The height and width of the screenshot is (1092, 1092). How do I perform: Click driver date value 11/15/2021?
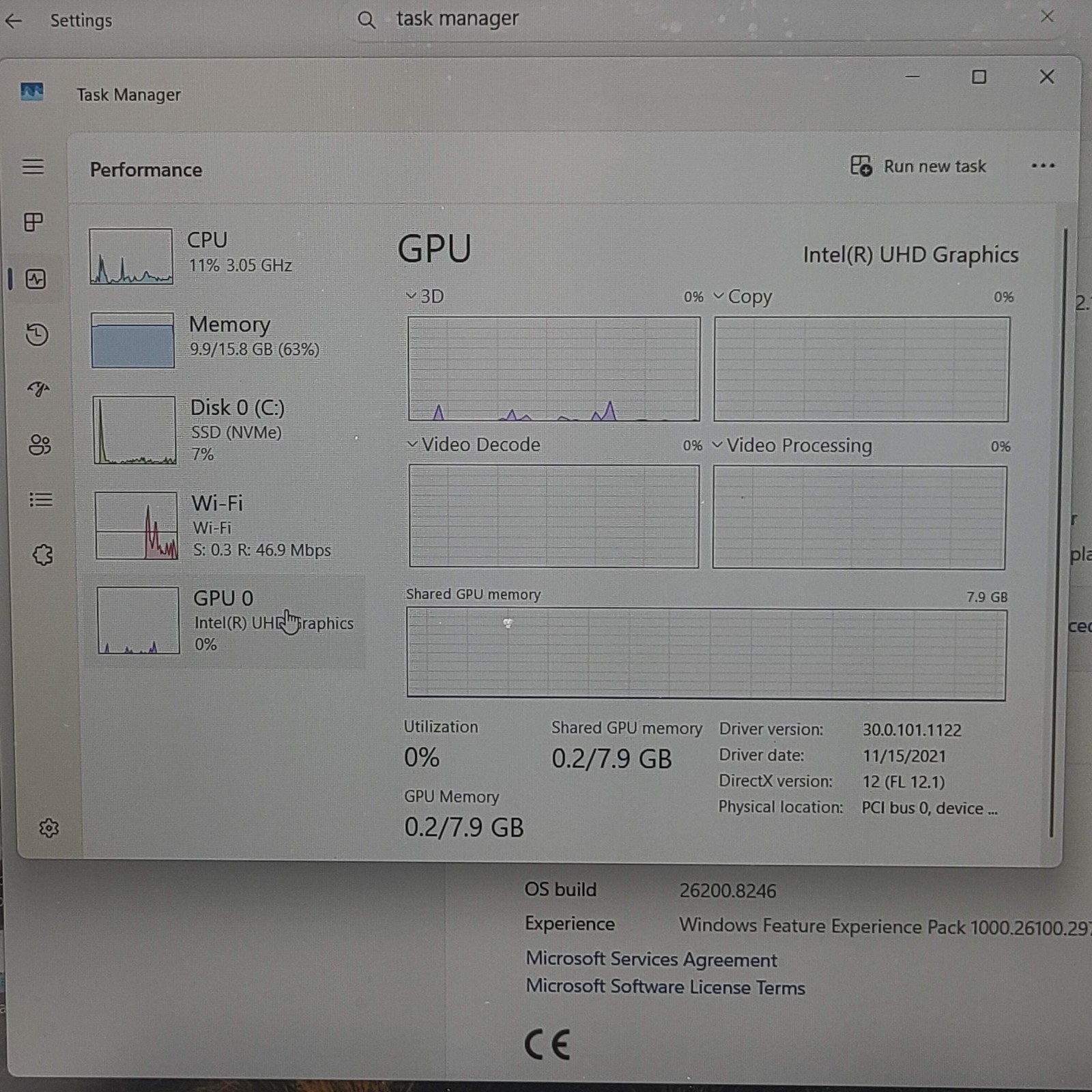[x=904, y=756]
